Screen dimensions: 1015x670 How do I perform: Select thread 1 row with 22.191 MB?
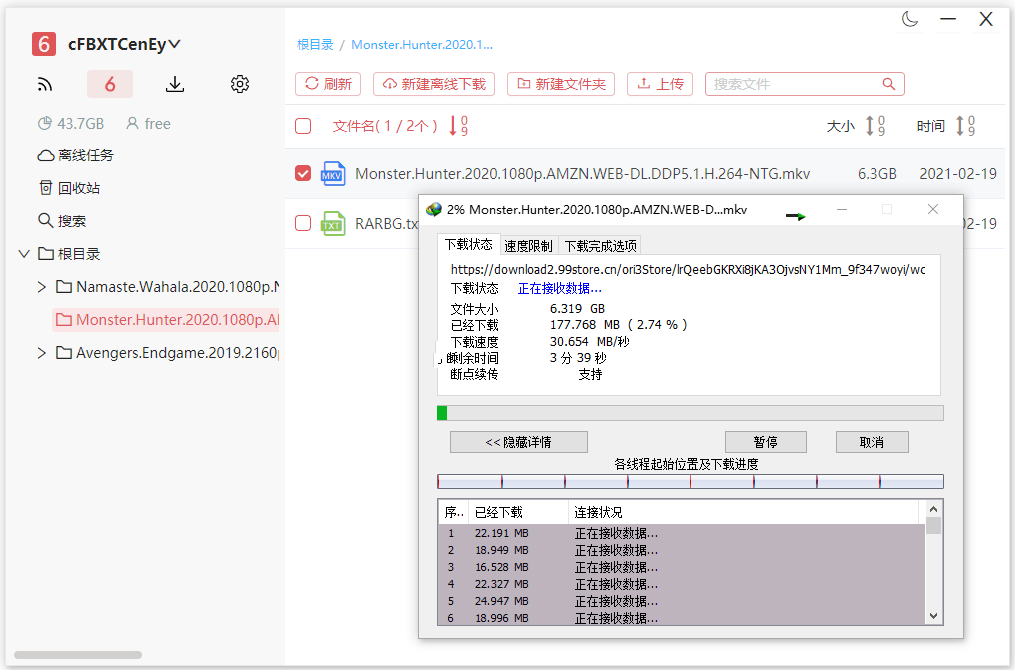coord(682,533)
